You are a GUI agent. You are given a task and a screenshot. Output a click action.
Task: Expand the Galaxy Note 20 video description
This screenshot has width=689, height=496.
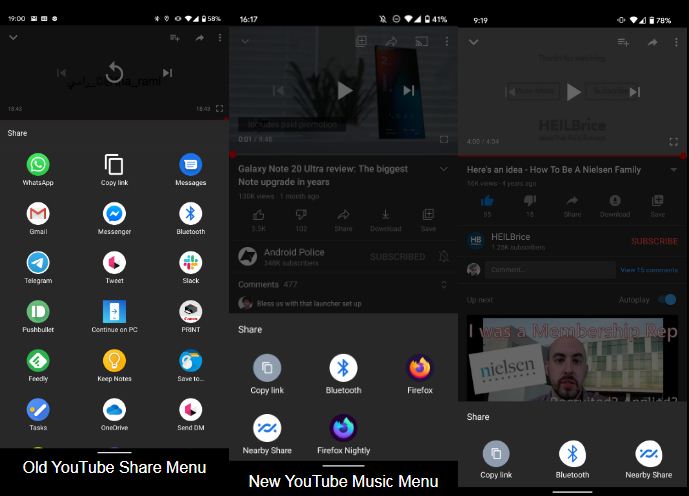(x=443, y=169)
